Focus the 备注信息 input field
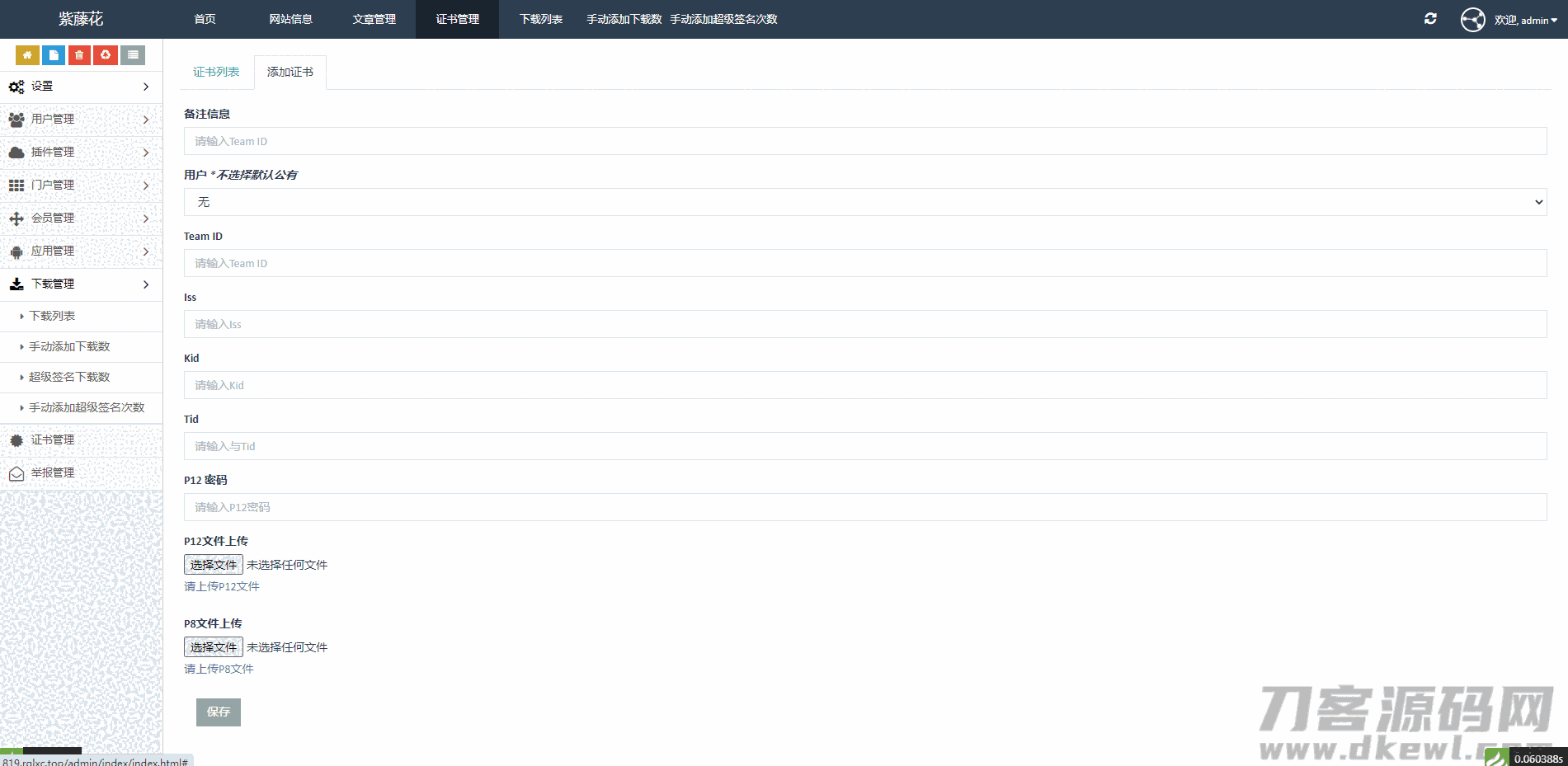The width and height of the screenshot is (1568, 766). tap(865, 141)
